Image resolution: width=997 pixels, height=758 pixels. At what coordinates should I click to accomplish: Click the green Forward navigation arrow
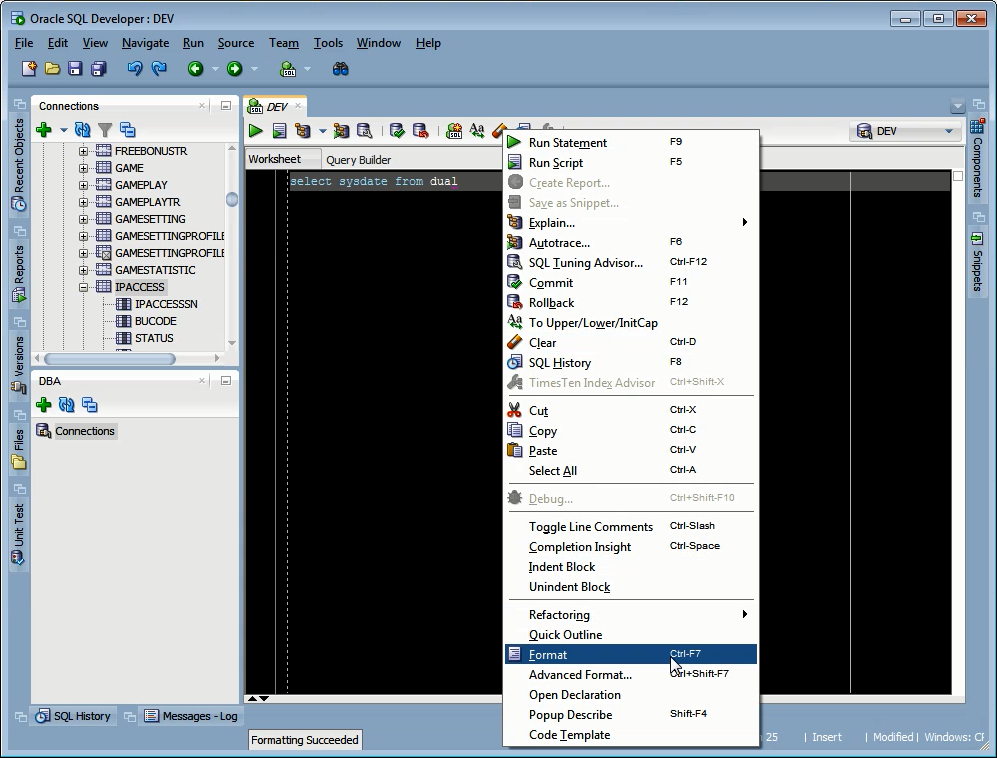point(235,69)
